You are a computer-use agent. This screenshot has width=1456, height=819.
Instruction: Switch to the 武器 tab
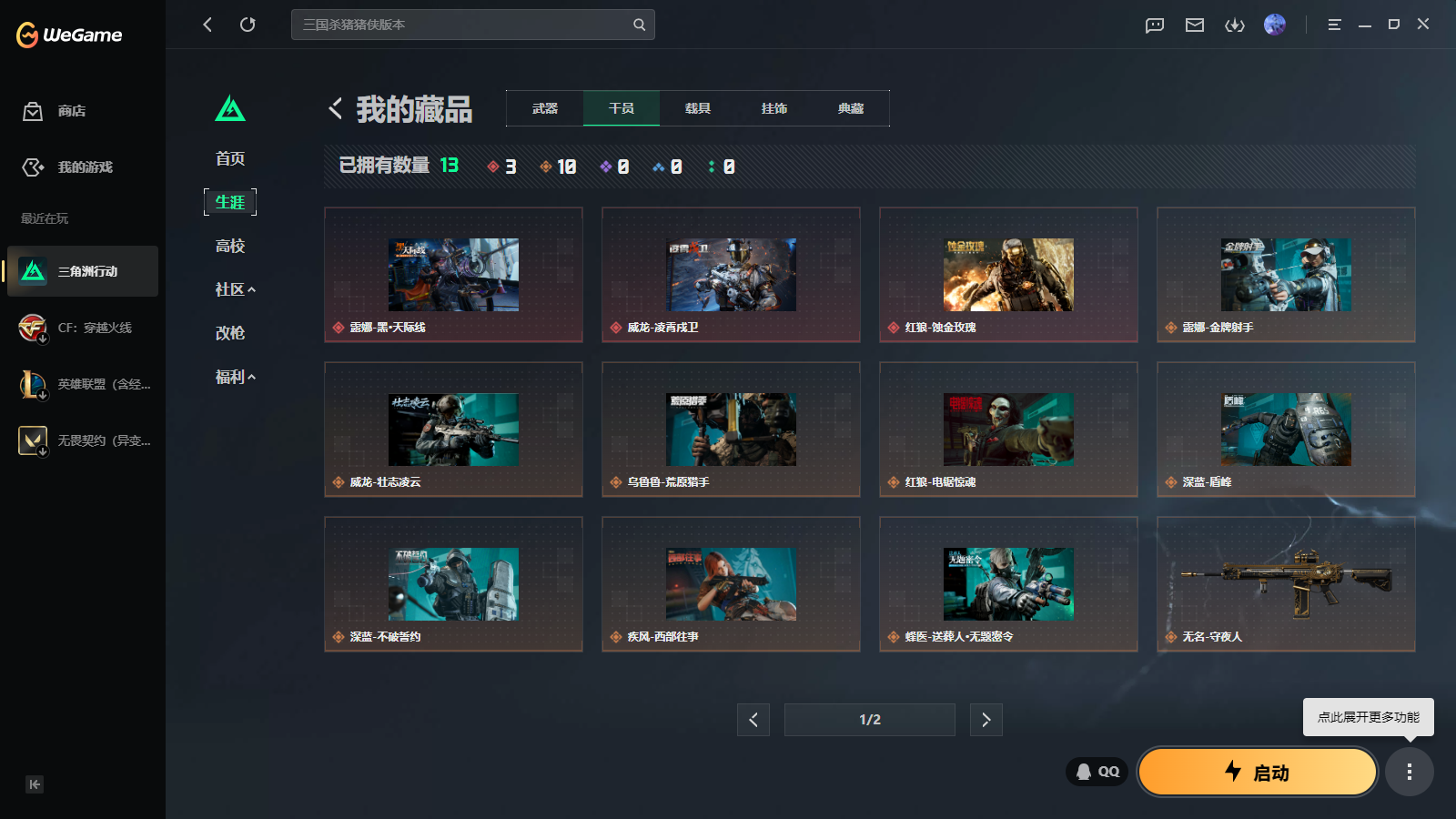[545, 108]
